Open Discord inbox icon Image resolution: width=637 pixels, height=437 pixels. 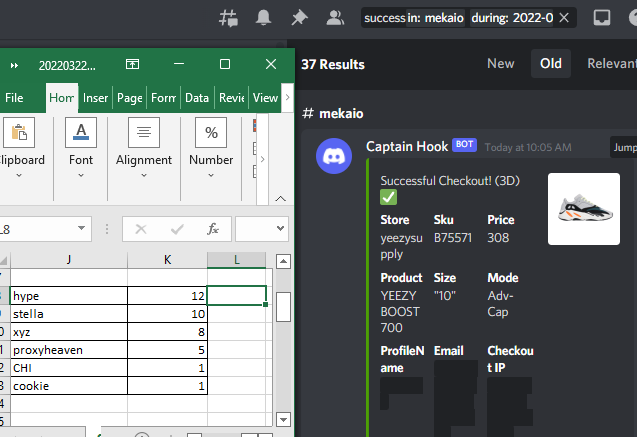(x=602, y=18)
